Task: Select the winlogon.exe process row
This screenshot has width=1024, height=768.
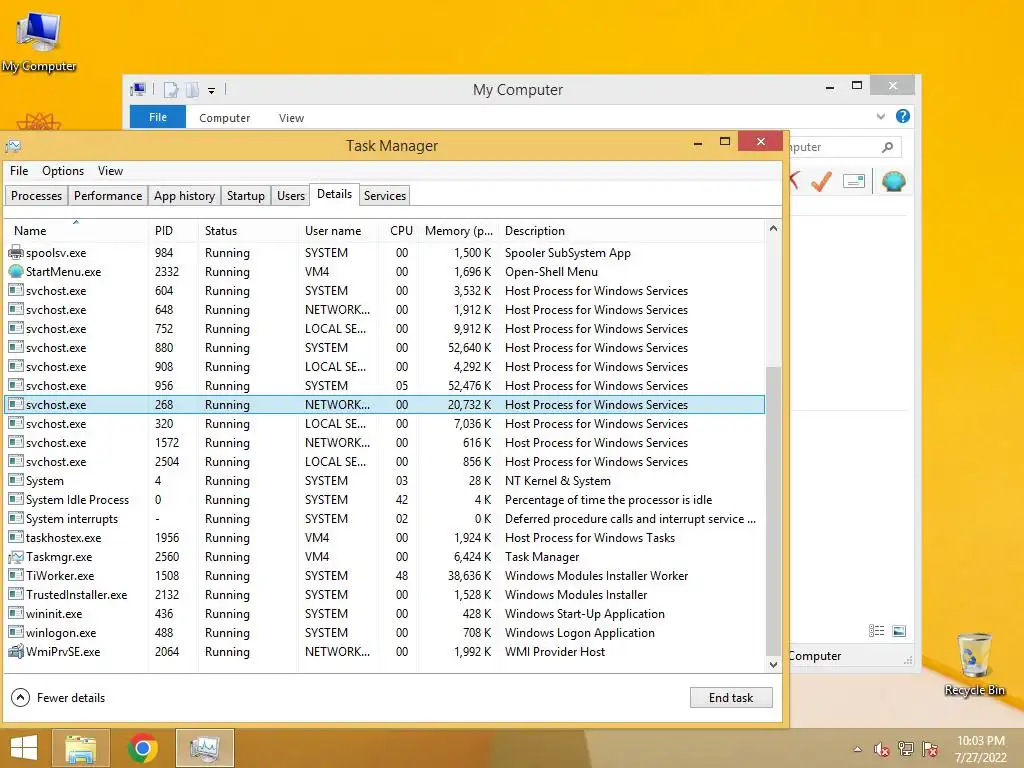Action: pyautogui.click(x=385, y=632)
